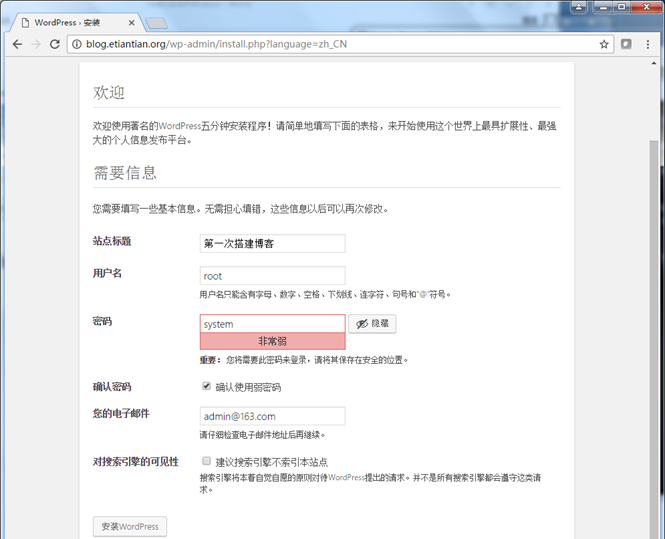Click the 欢迎 heading
The width and height of the screenshot is (665, 539).
pyautogui.click(x=109, y=92)
